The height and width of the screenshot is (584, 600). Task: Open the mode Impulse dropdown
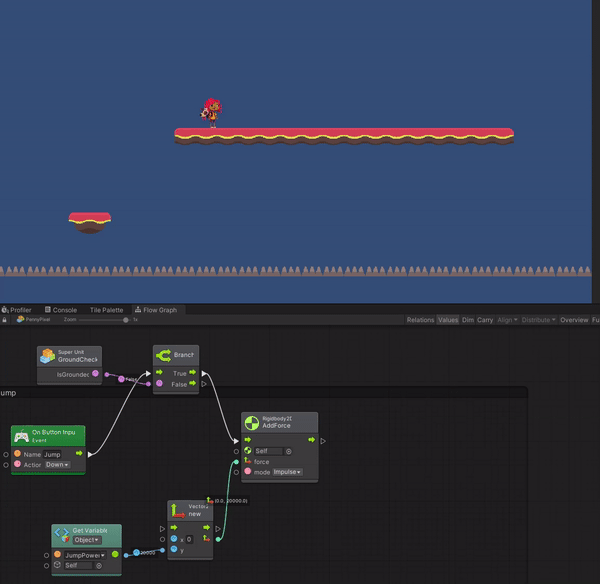point(288,472)
